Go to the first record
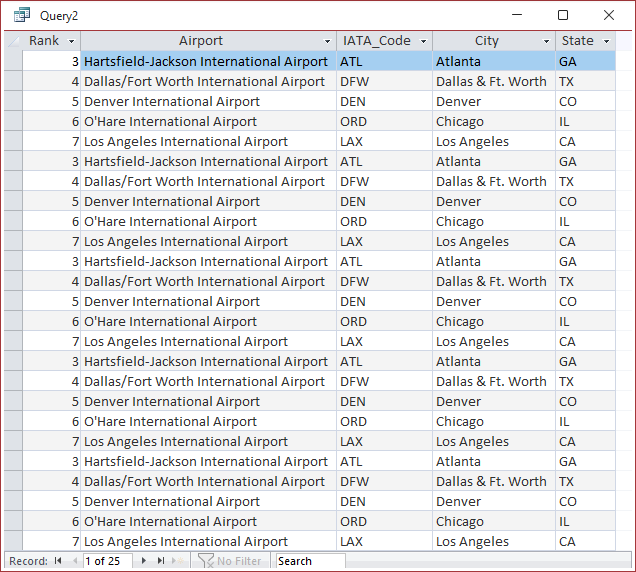Screen dimensions: 636x572 point(58,561)
